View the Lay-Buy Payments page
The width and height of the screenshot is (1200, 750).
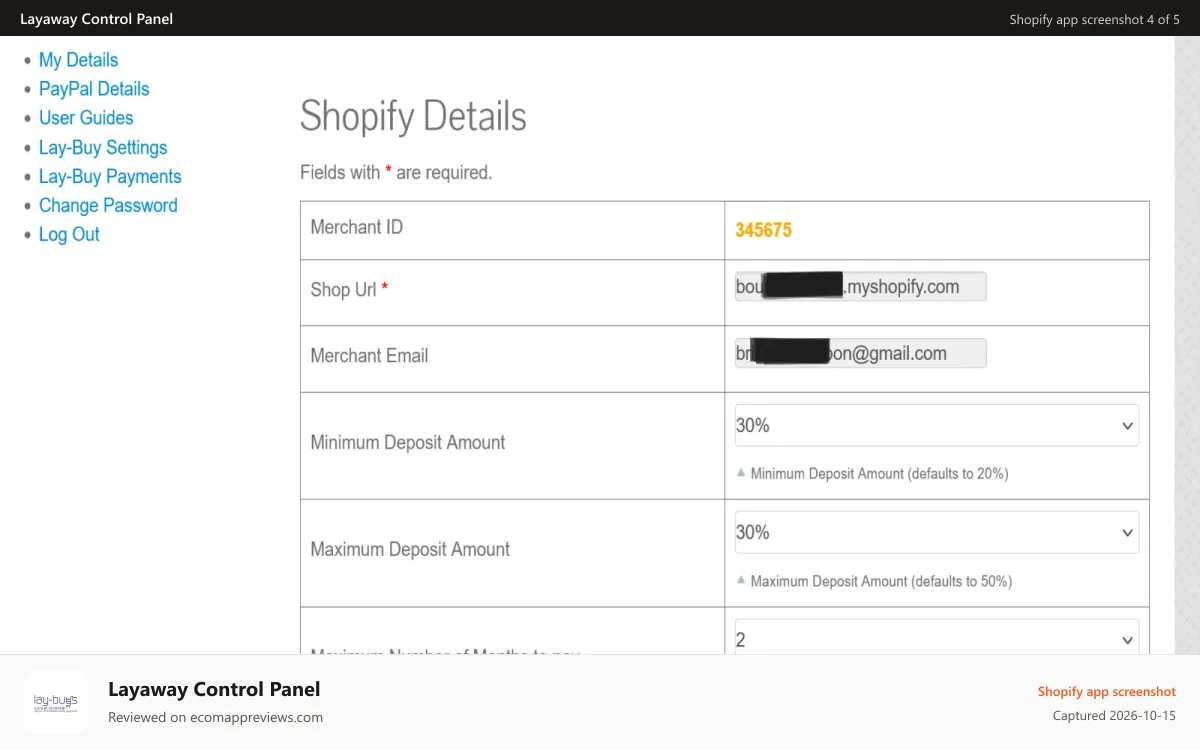pos(110,176)
